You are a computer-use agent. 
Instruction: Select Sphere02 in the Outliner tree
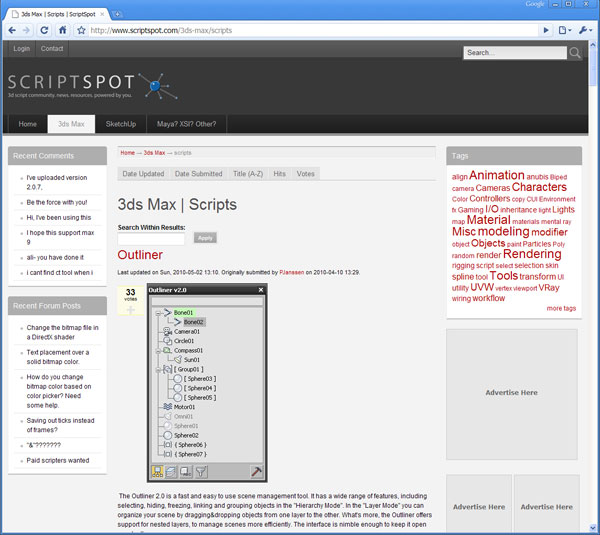coord(186,436)
